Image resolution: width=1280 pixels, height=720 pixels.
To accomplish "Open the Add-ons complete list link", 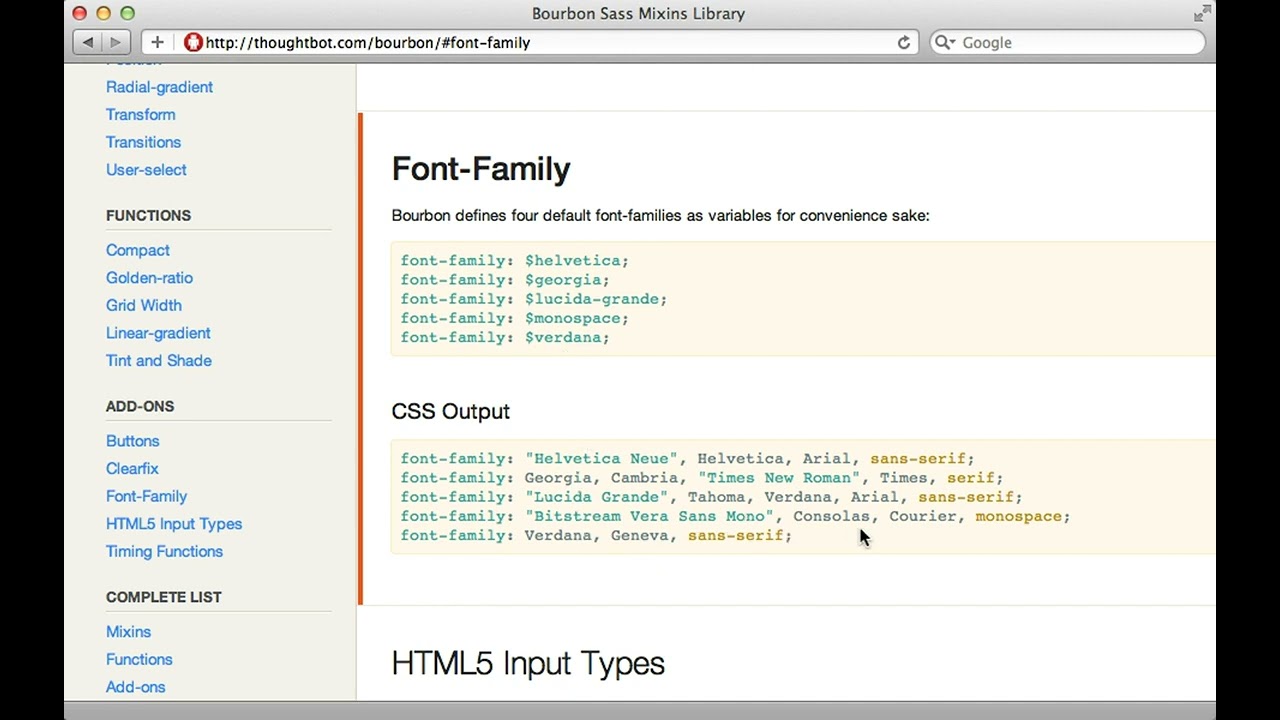I will coord(135,687).
